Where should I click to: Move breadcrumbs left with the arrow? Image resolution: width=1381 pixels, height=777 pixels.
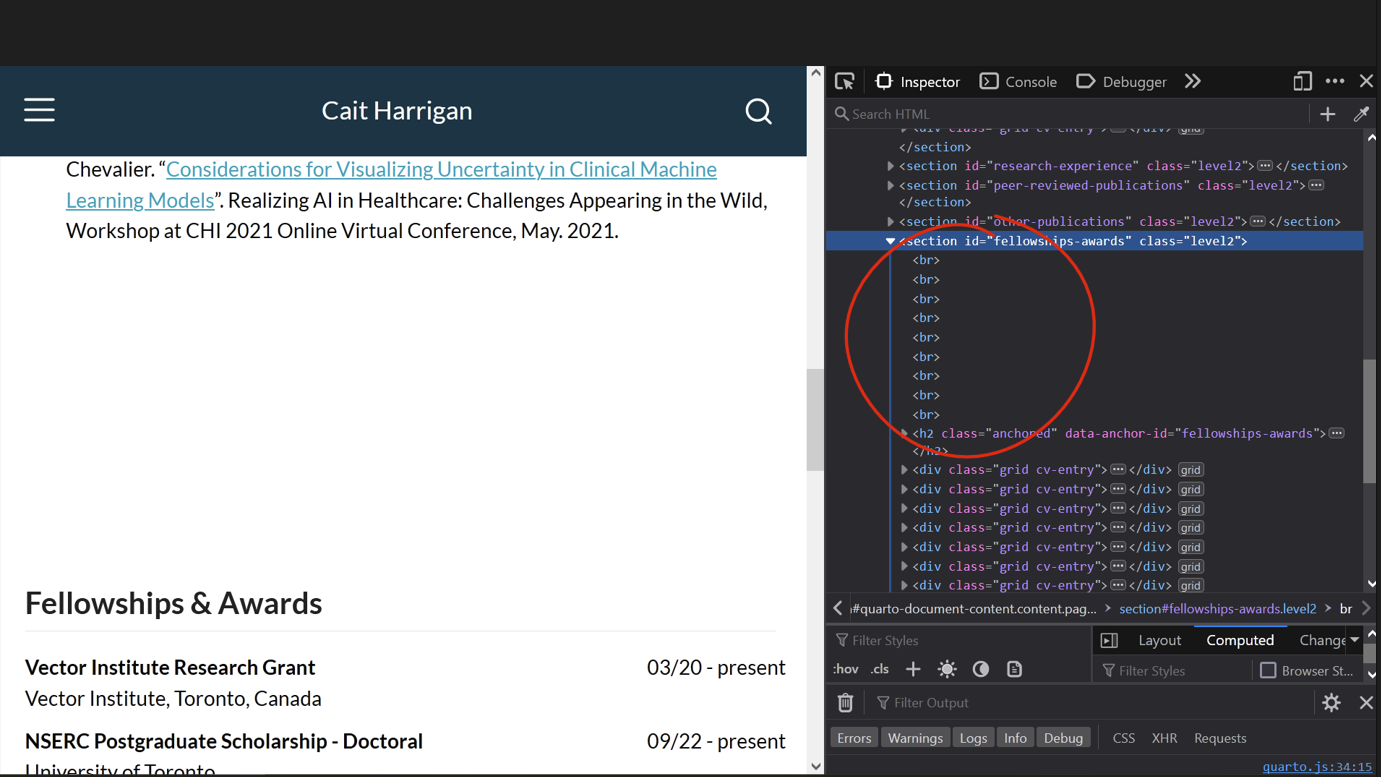coord(838,608)
